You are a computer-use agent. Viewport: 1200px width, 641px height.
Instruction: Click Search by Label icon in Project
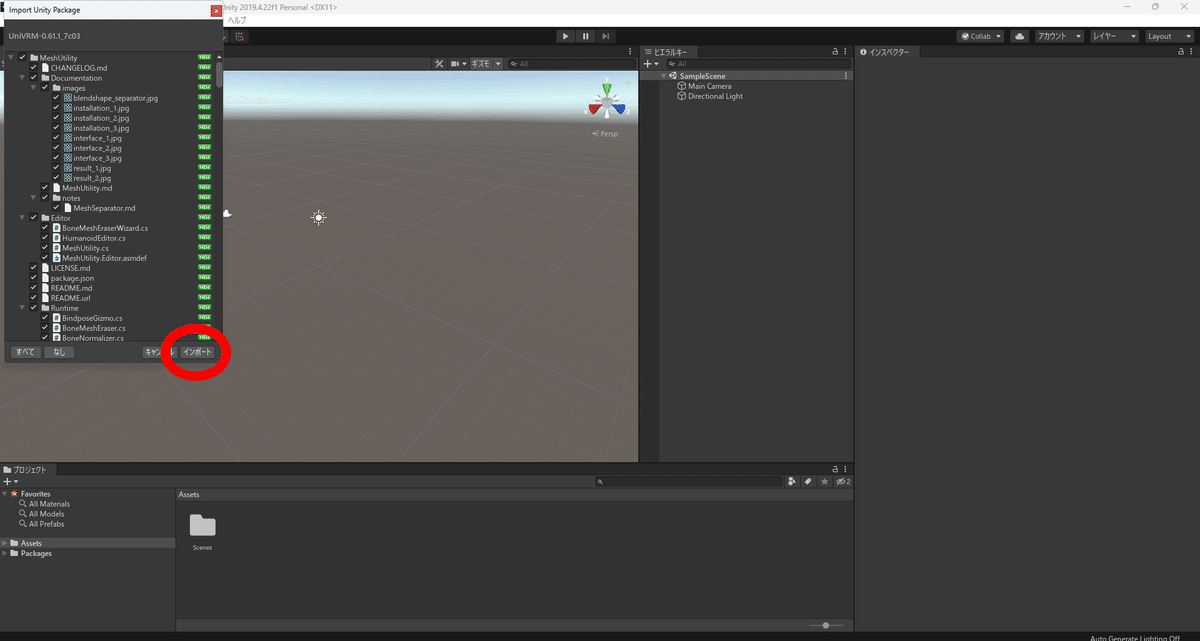(x=807, y=482)
